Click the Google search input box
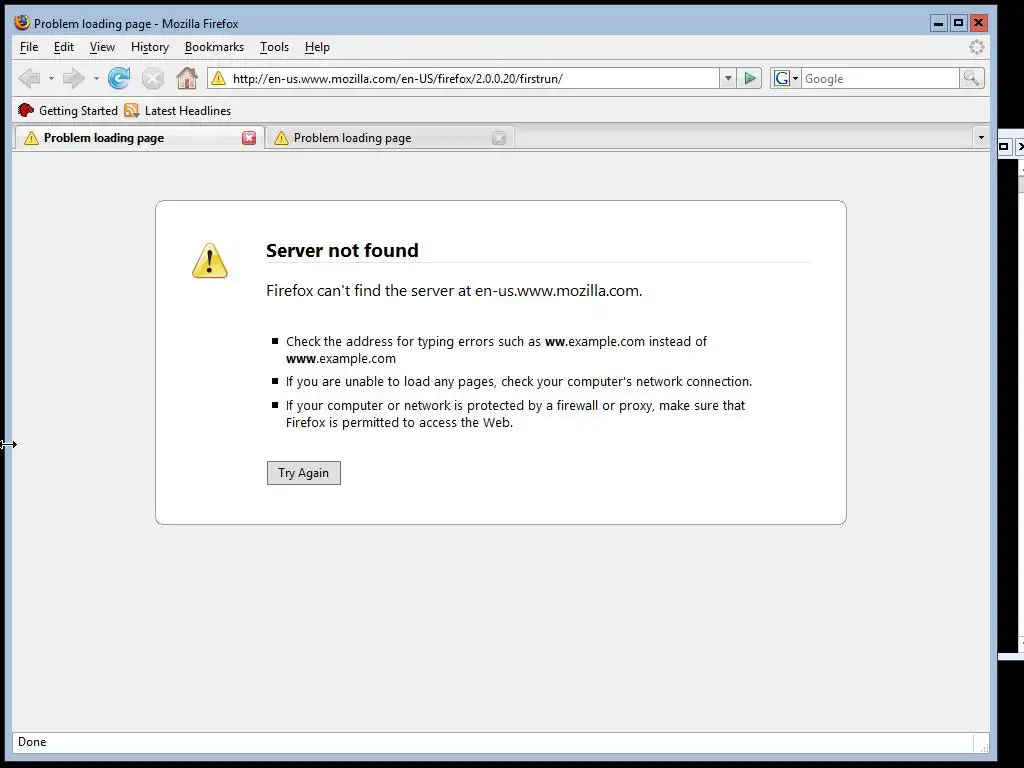 [880, 78]
